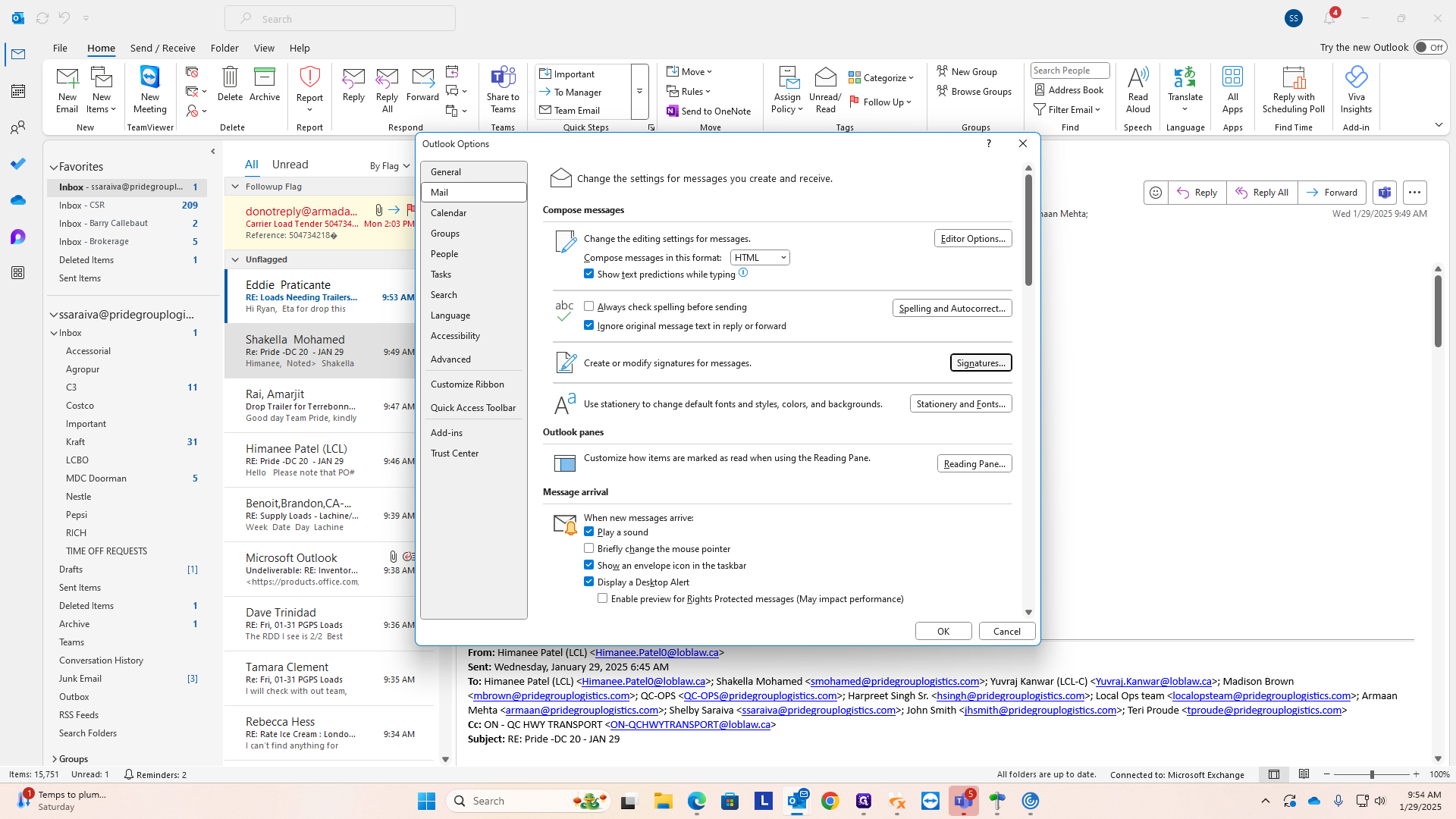The width and height of the screenshot is (1456, 819).
Task: Open the compose format HTML dropdown
Action: click(760, 258)
